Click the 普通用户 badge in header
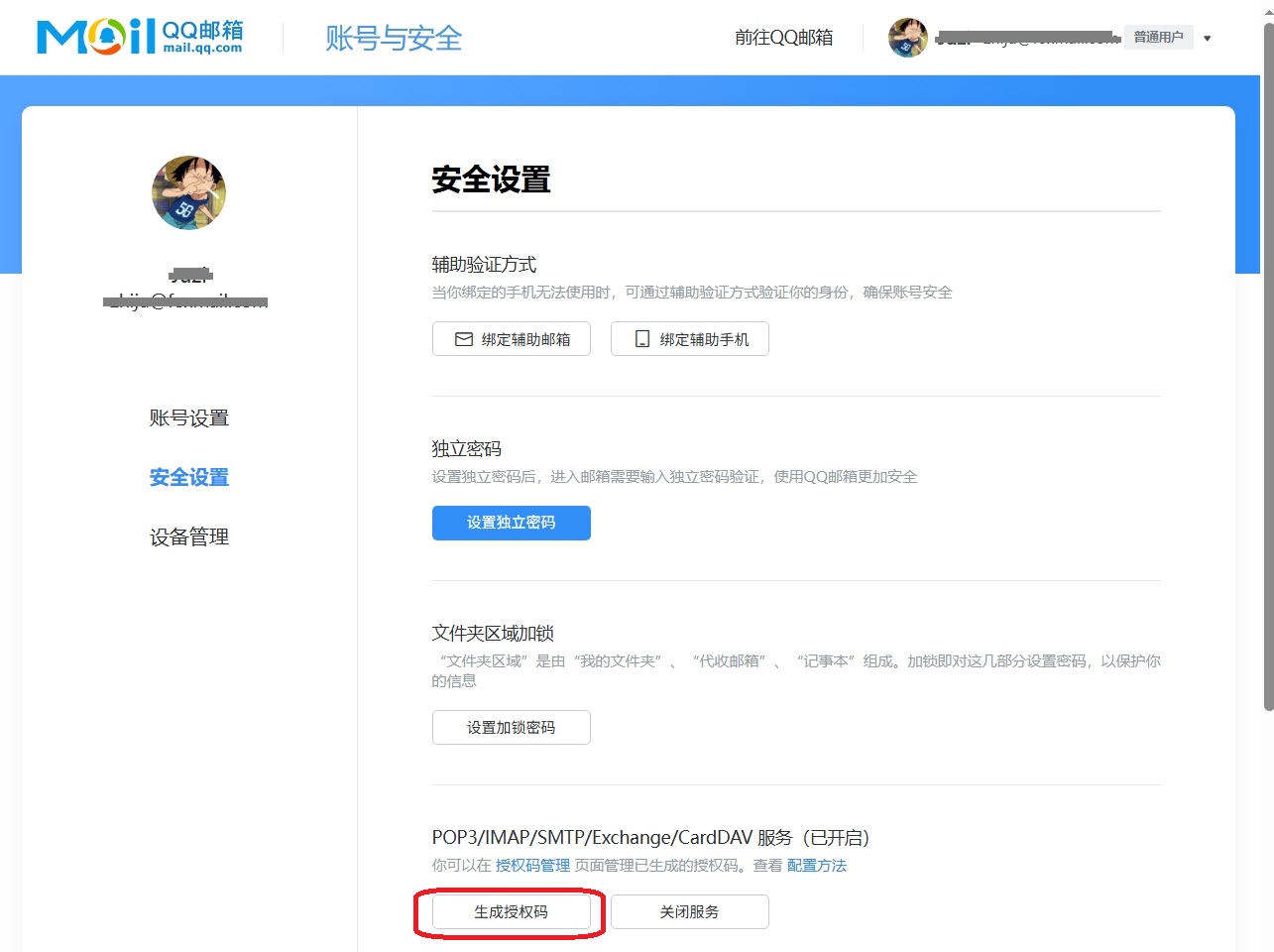The image size is (1274, 952). coord(1158,38)
